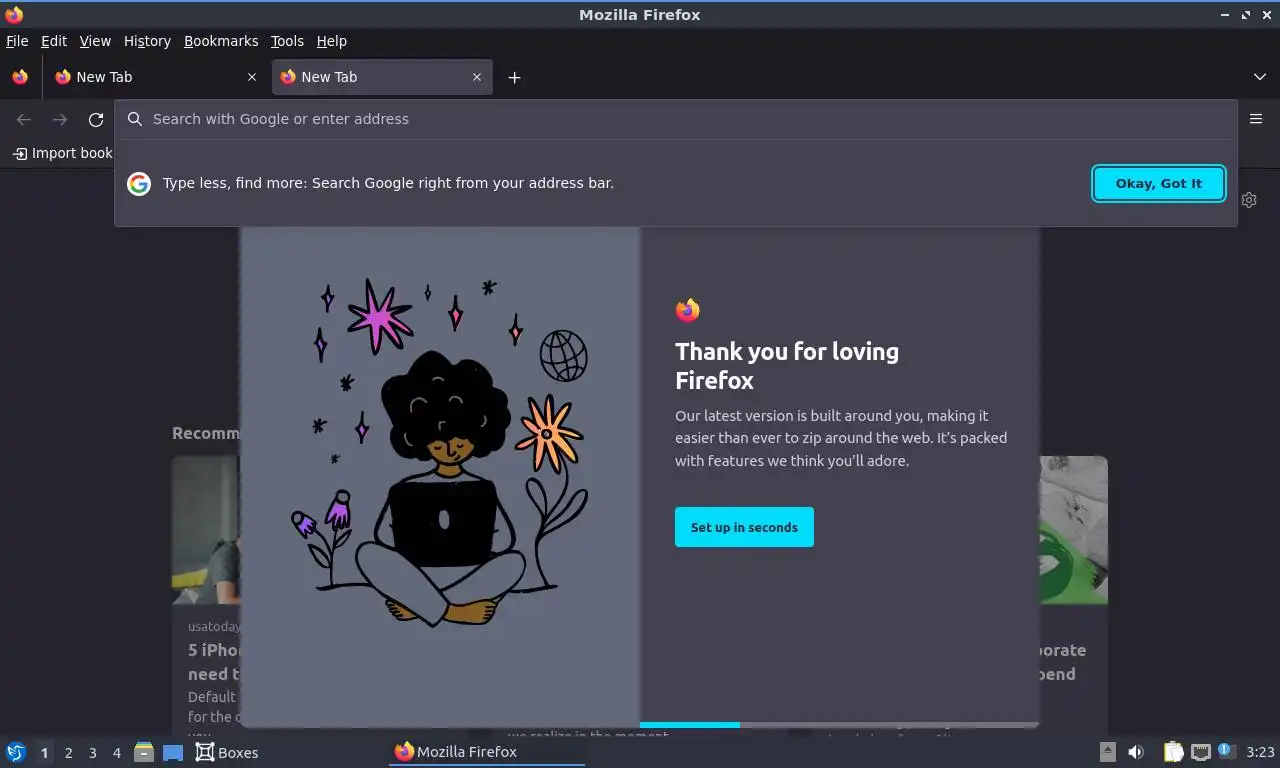The height and width of the screenshot is (768, 1280).
Task: Reload the current page
Action: tap(96, 120)
